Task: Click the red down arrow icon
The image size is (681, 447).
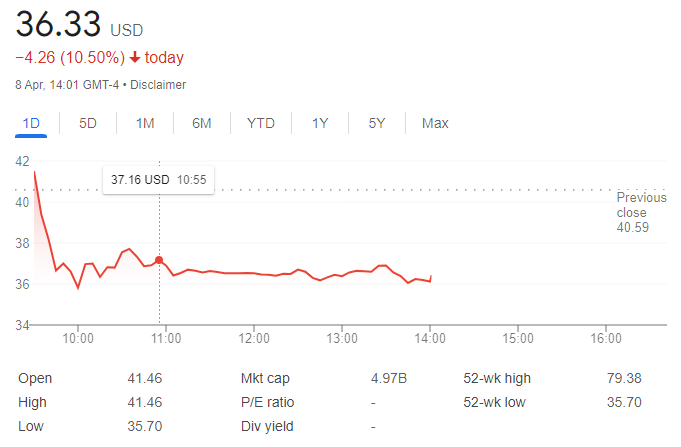Action: (x=135, y=57)
